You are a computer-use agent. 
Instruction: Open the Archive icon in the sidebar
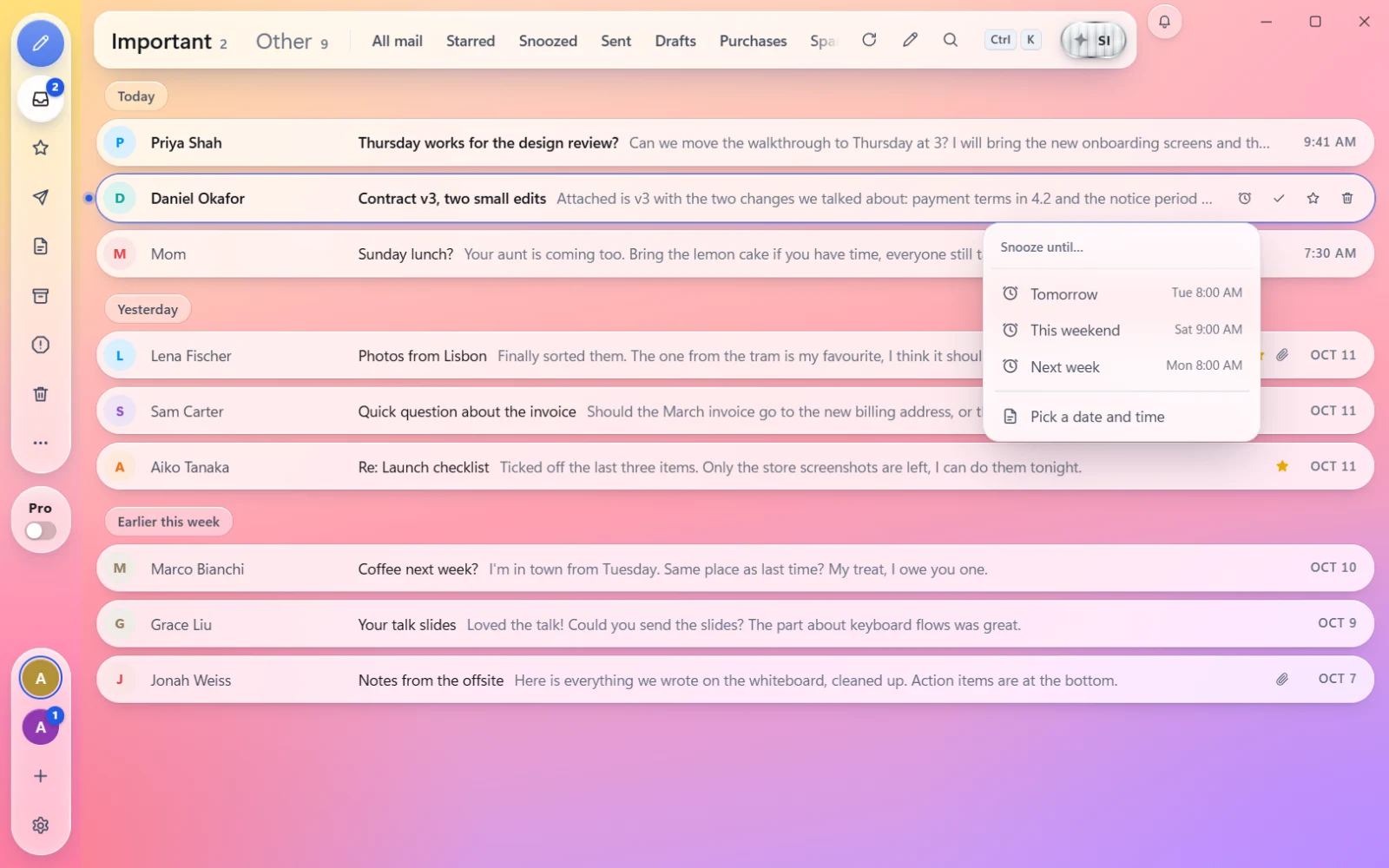[x=41, y=296]
